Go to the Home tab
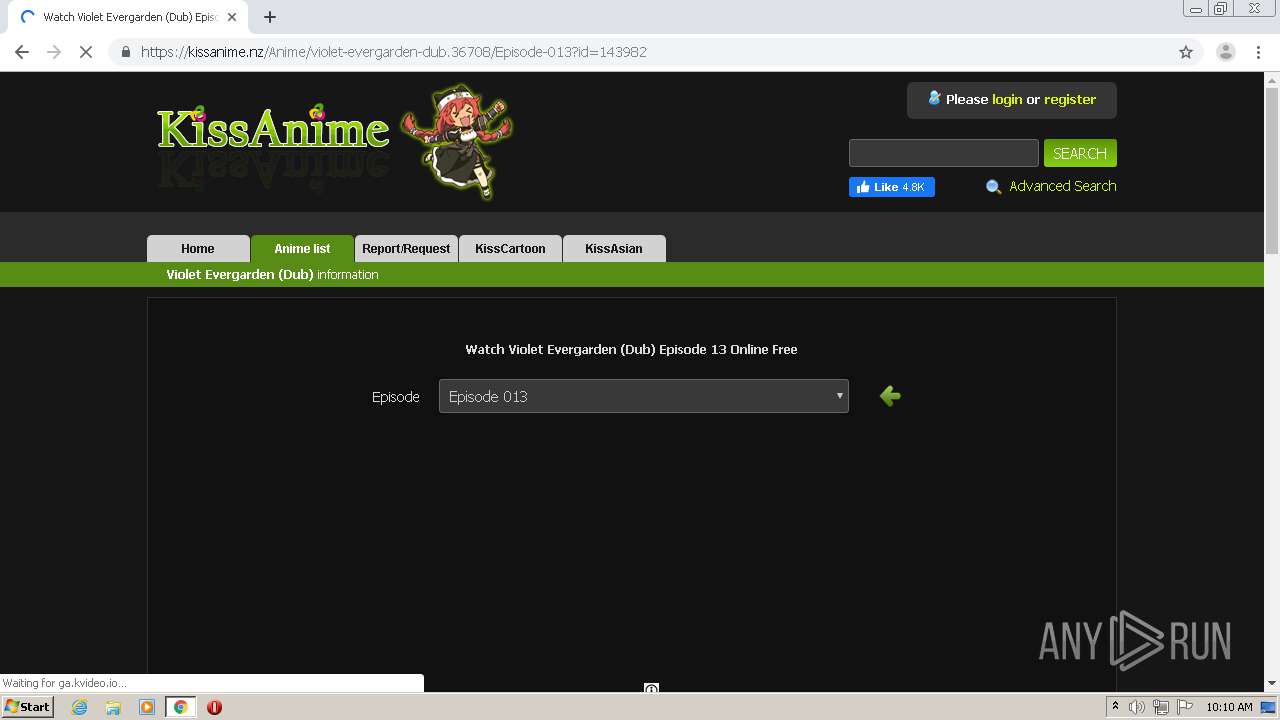The width and height of the screenshot is (1280, 720). pyautogui.click(x=198, y=249)
